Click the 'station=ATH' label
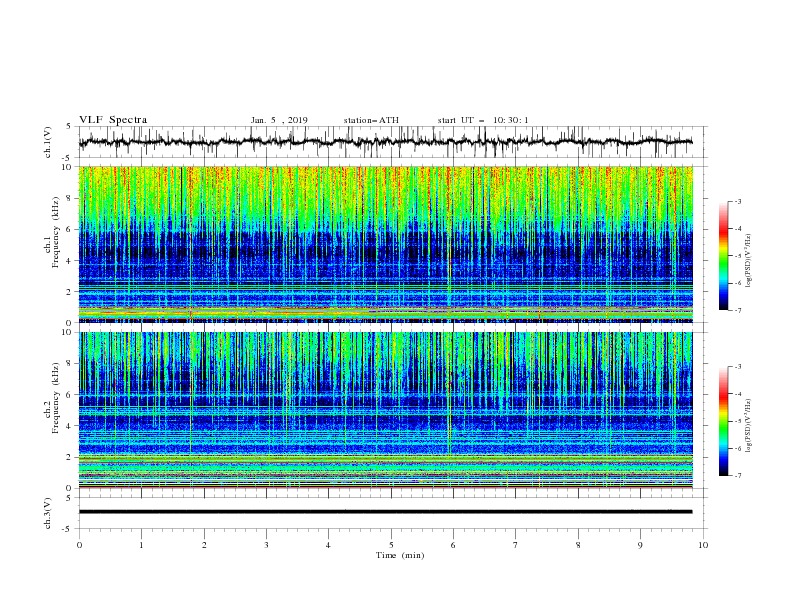 pos(371,120)
